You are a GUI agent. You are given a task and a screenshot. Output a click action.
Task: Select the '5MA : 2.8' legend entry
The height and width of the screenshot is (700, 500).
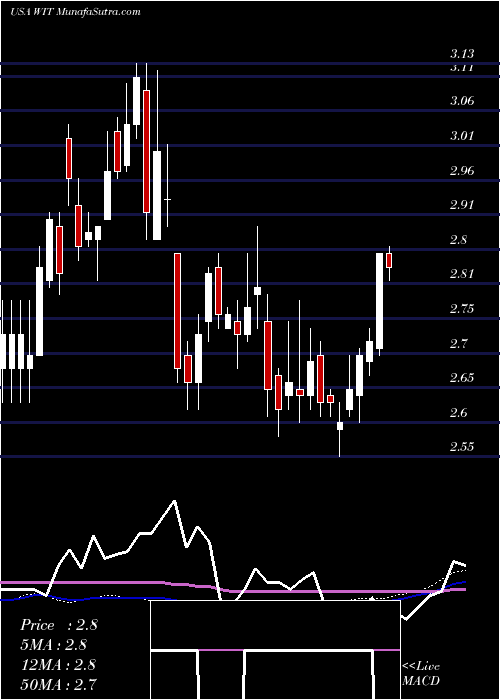tap(53, 645)
